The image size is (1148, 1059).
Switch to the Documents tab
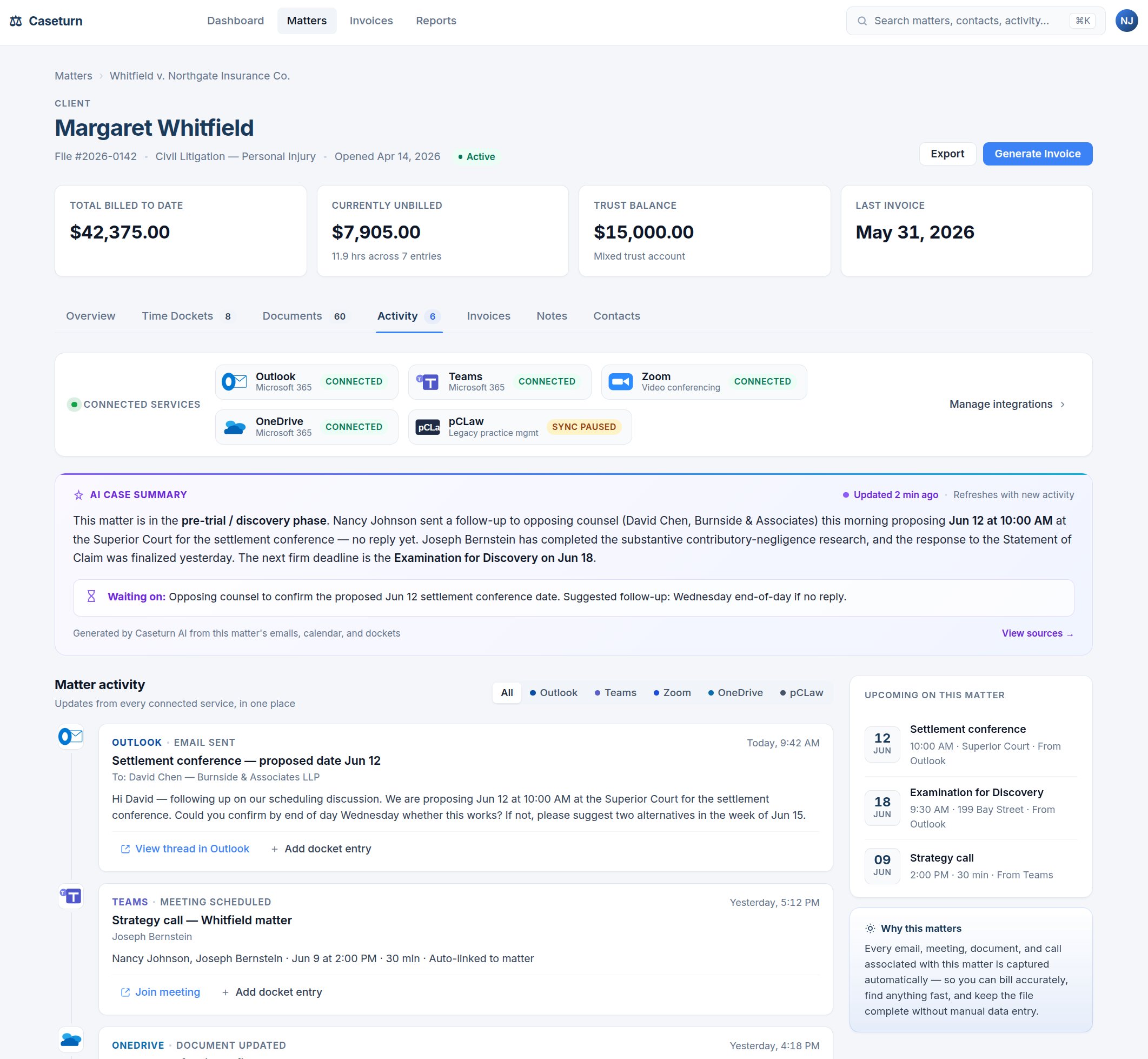pos(307,316)
